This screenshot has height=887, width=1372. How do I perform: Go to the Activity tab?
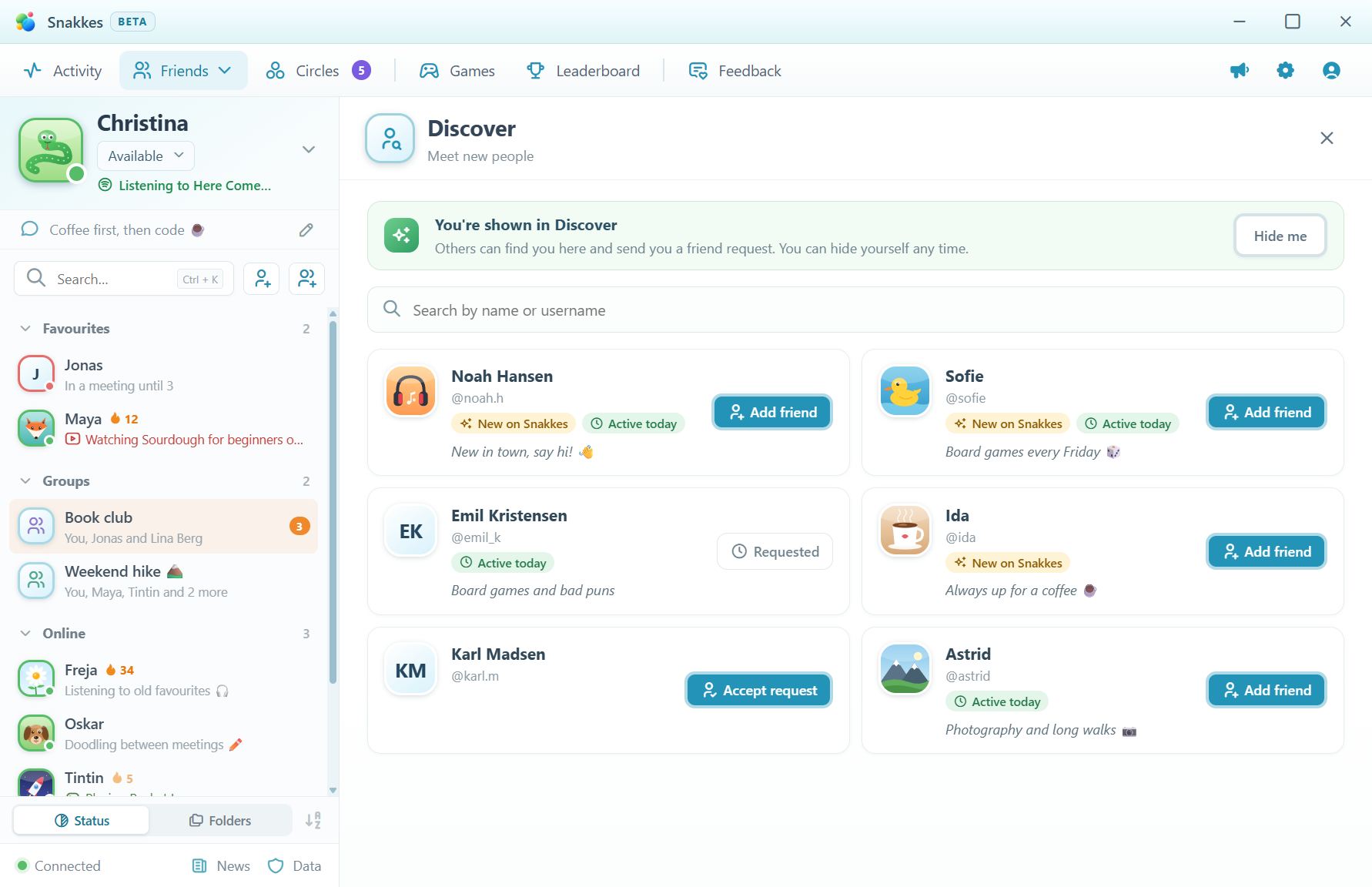[x=62, y=71]
